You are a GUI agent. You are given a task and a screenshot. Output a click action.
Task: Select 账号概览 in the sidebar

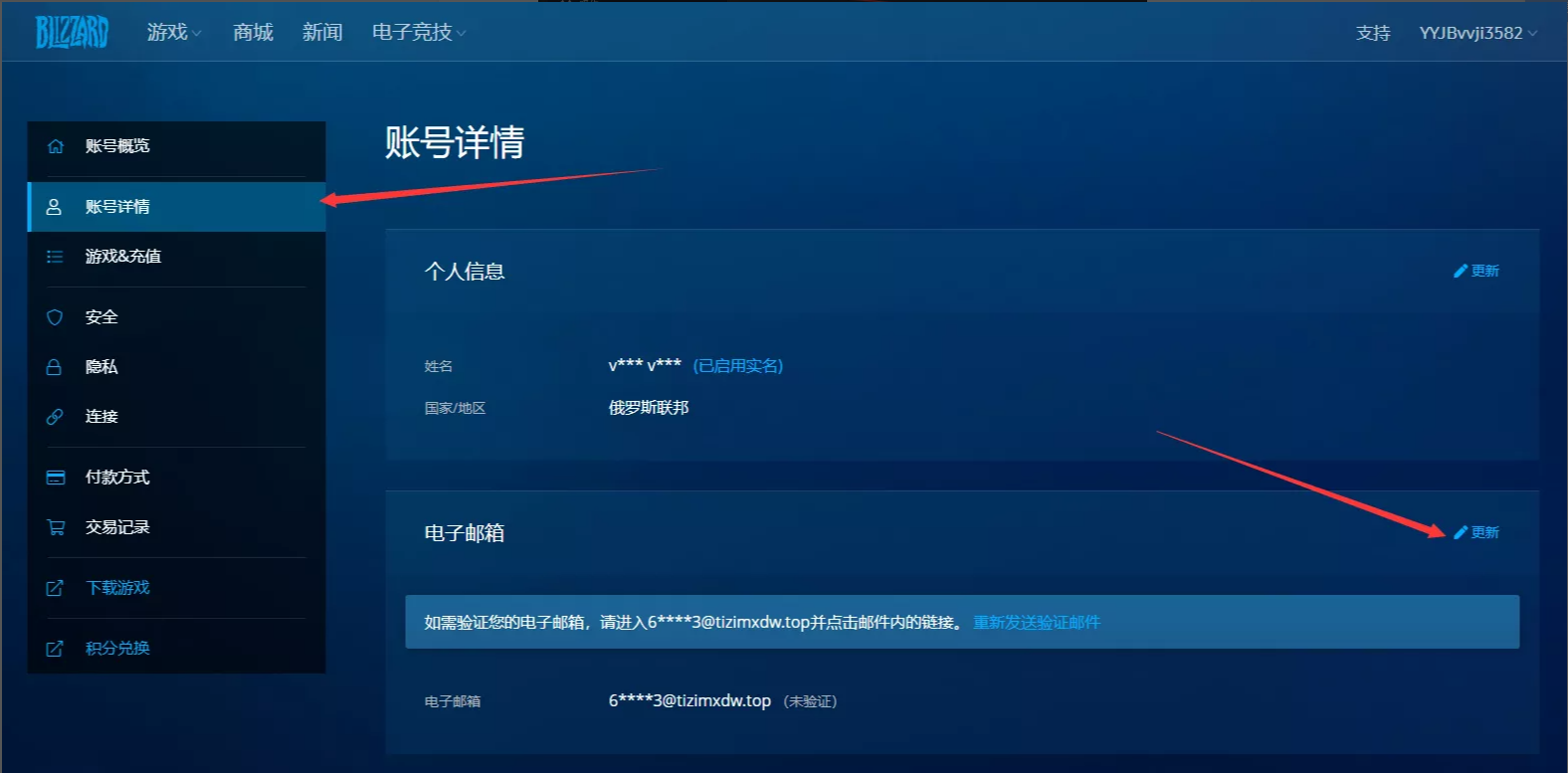coord(176,146)
